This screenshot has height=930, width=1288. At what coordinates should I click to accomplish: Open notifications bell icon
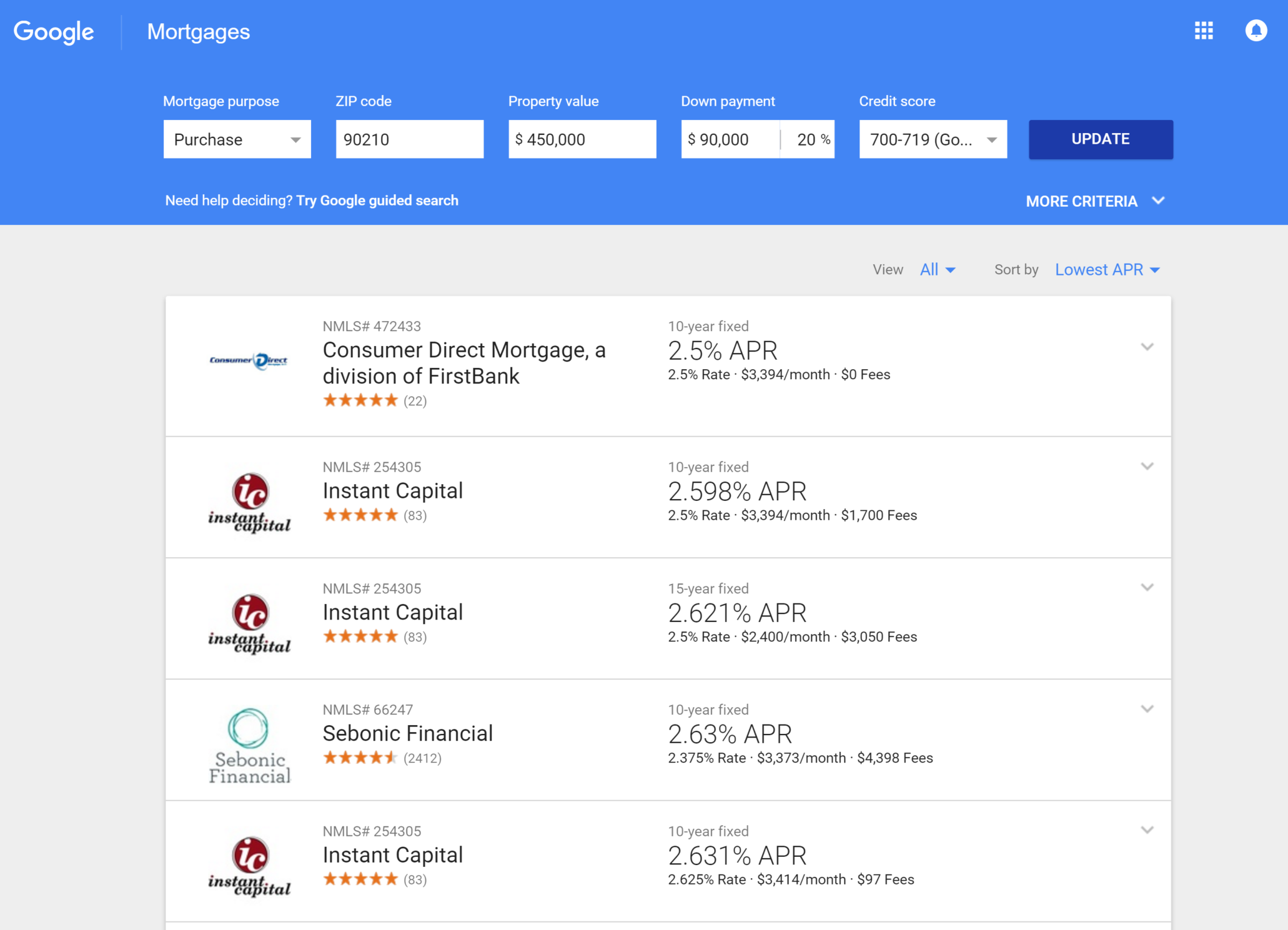(x=1256, y=31)
